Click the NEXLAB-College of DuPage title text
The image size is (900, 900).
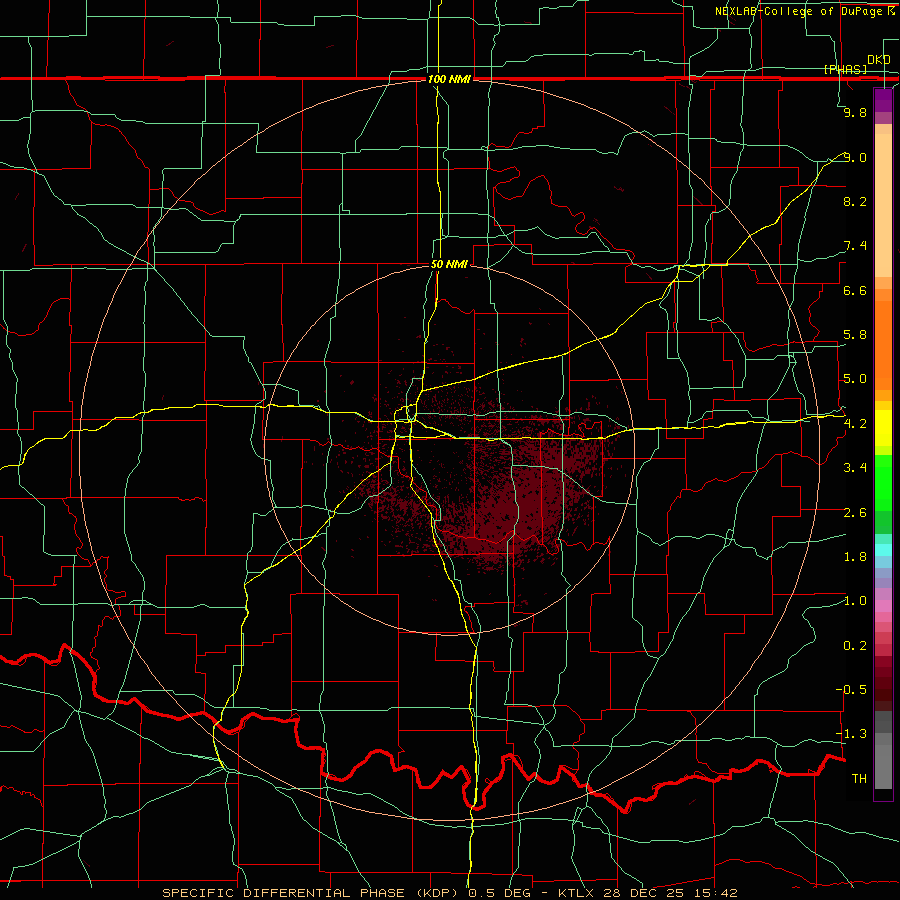click(x=799, y=11)
